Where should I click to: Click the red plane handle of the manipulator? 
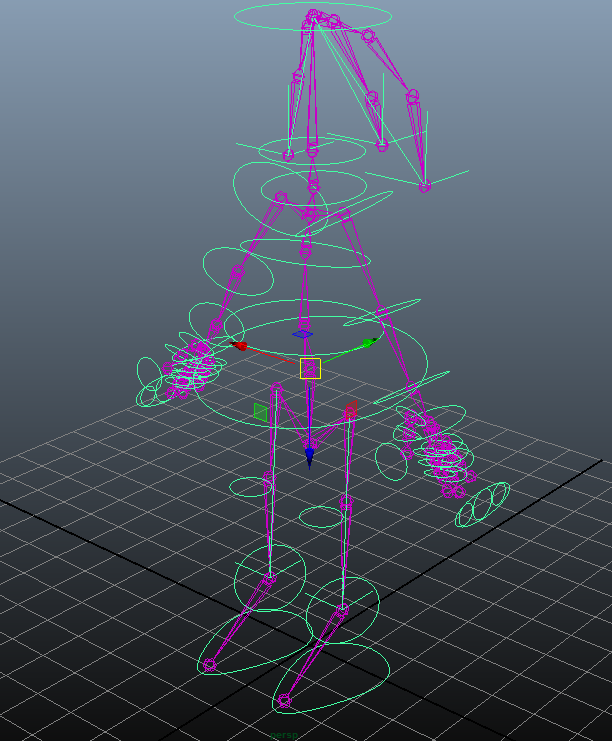tap(351, 410)
